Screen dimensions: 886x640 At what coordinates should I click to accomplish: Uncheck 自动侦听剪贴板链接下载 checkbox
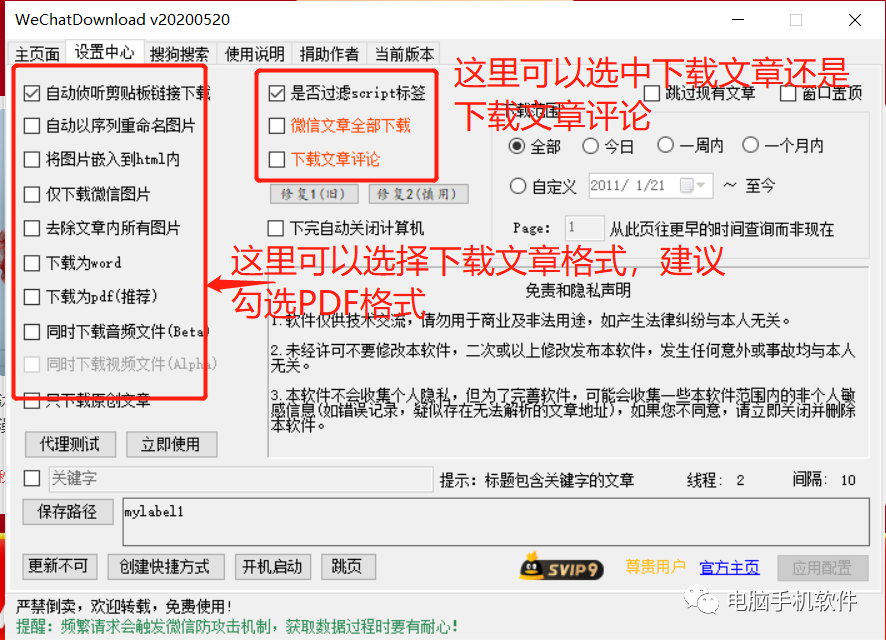[x=32, y=93]
